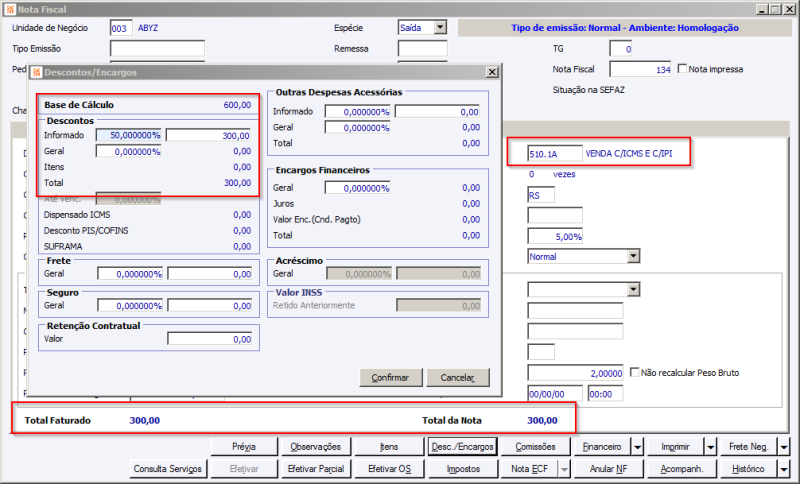Click the RS state field
Viewport: 800px width, 484px height.
(x=541, y=195)
